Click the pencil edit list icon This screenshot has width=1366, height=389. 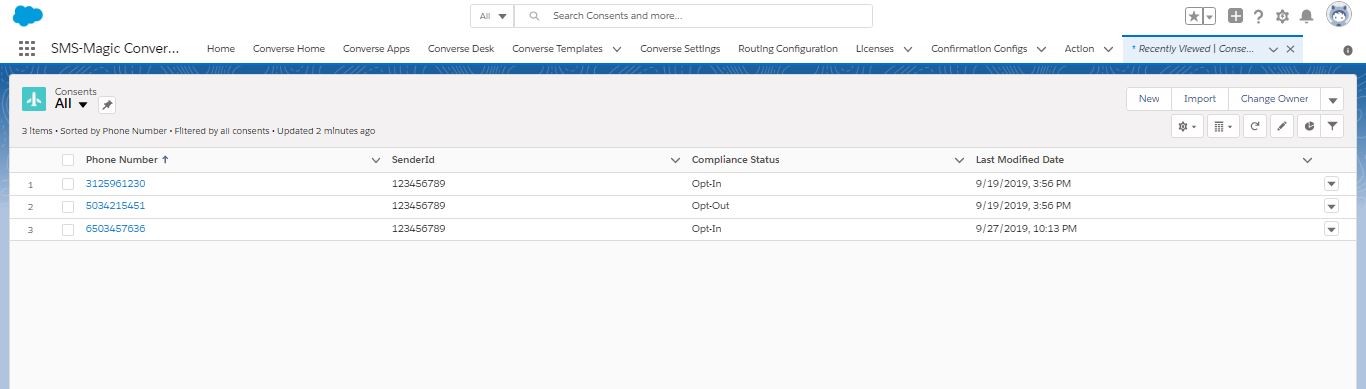point(1282,126)
